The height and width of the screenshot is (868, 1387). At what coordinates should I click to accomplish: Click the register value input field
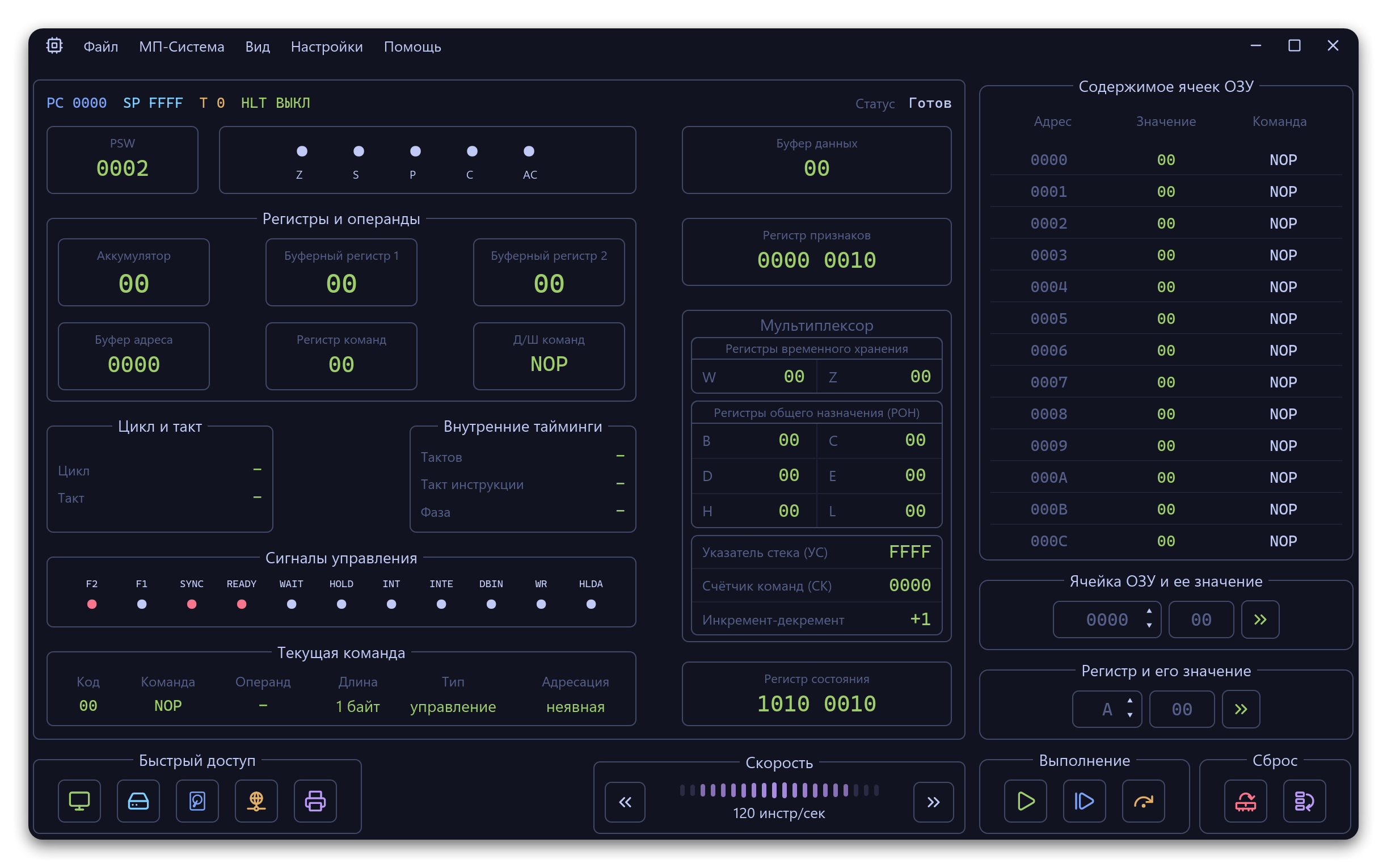1182,709
